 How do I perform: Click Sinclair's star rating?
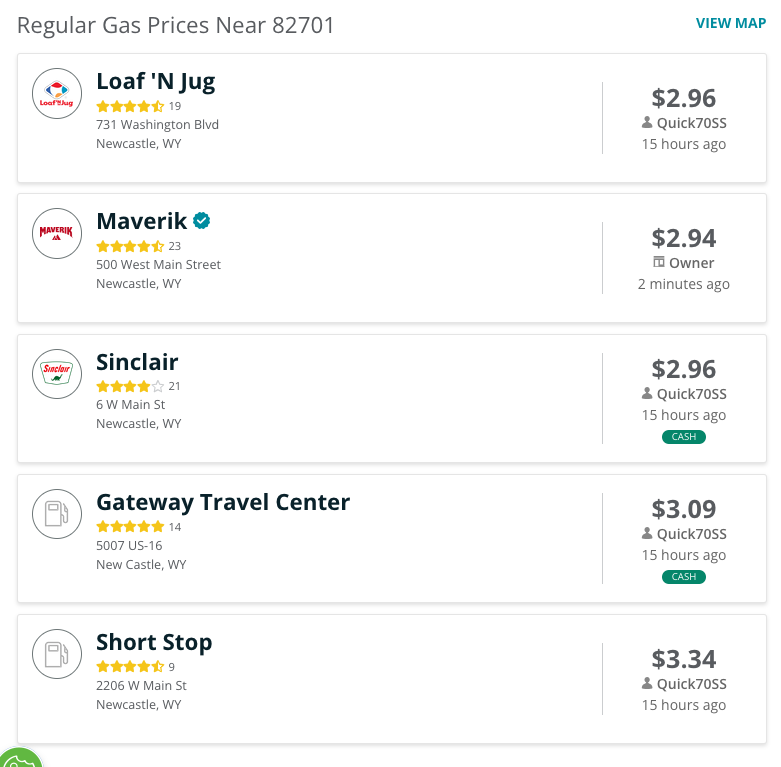tap(130, 386)
